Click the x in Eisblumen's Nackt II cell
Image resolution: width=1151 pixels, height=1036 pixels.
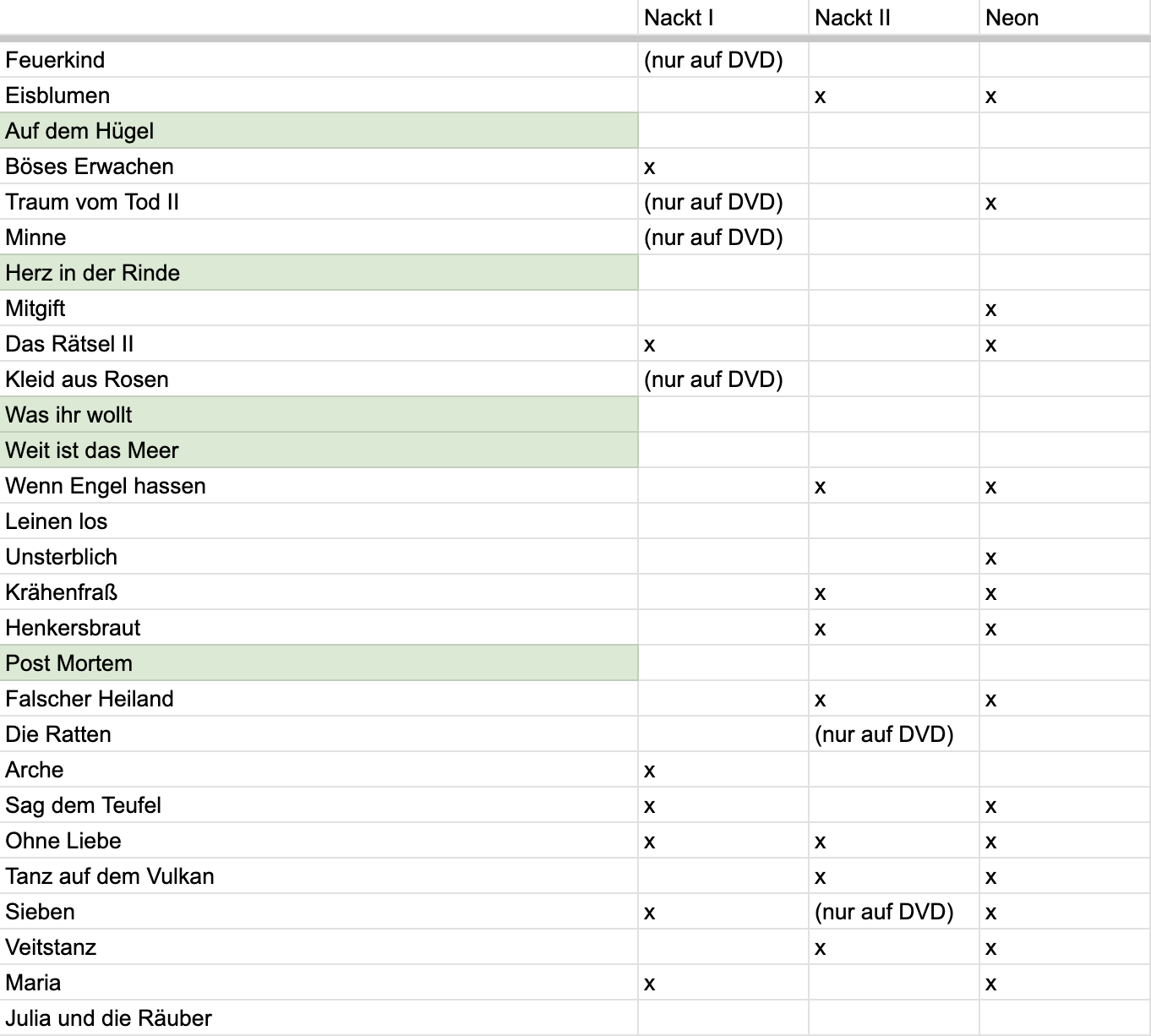point(820,96)
